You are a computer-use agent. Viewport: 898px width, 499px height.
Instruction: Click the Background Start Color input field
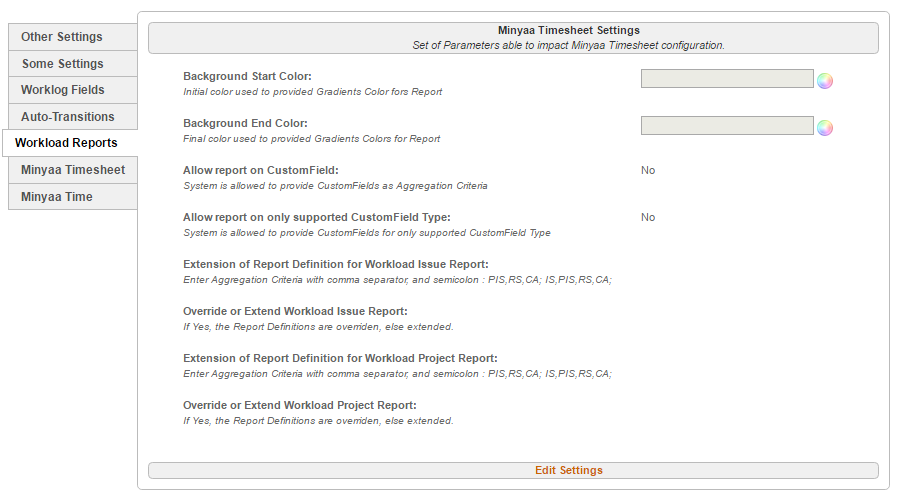coord(727,78)
